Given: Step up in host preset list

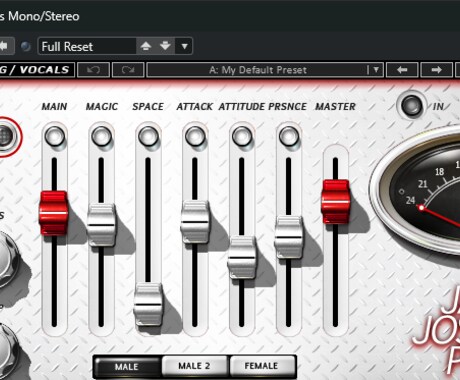Looking at the screenshot, I should (146, 46).
